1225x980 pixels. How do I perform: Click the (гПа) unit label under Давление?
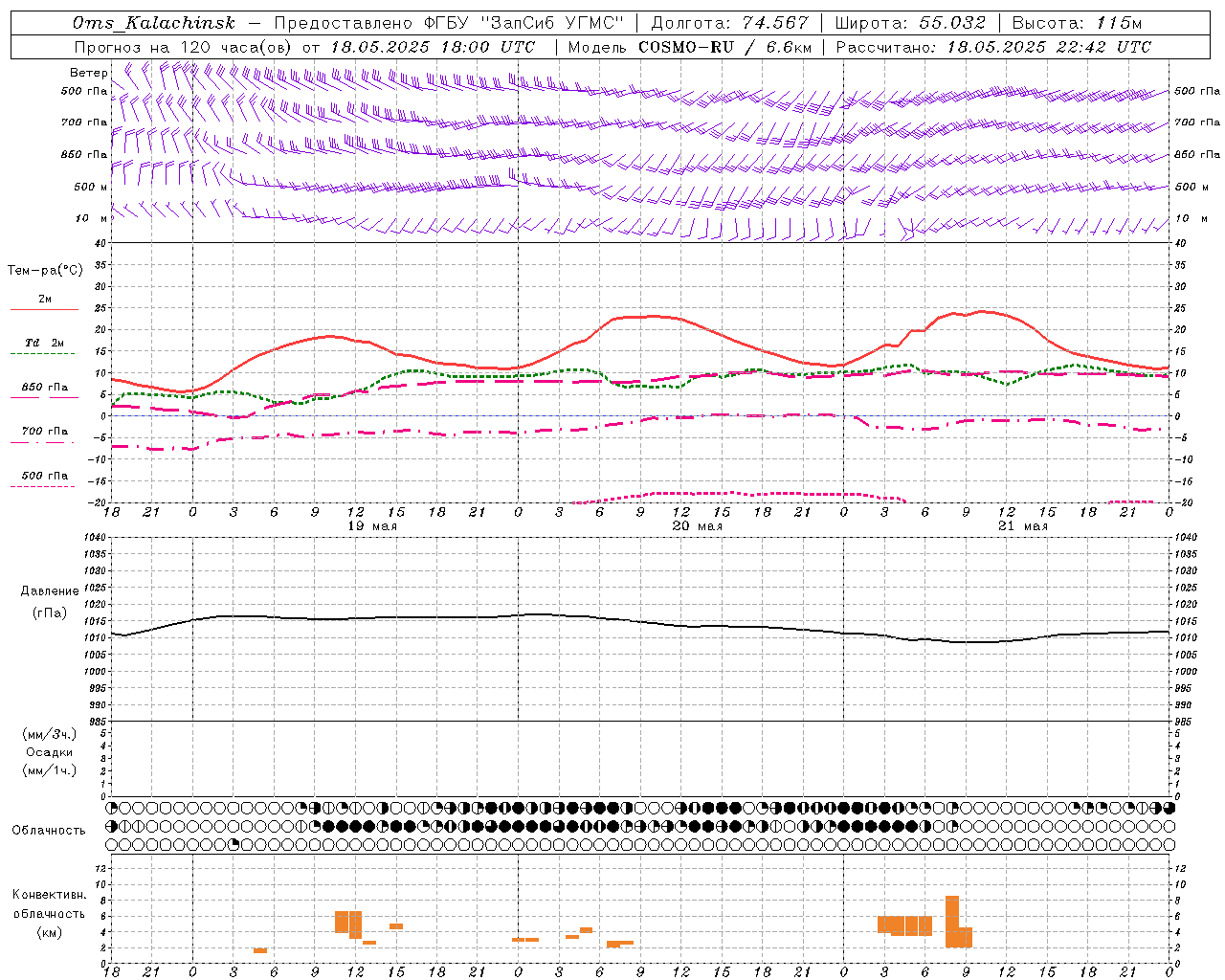tap(50, 613)
